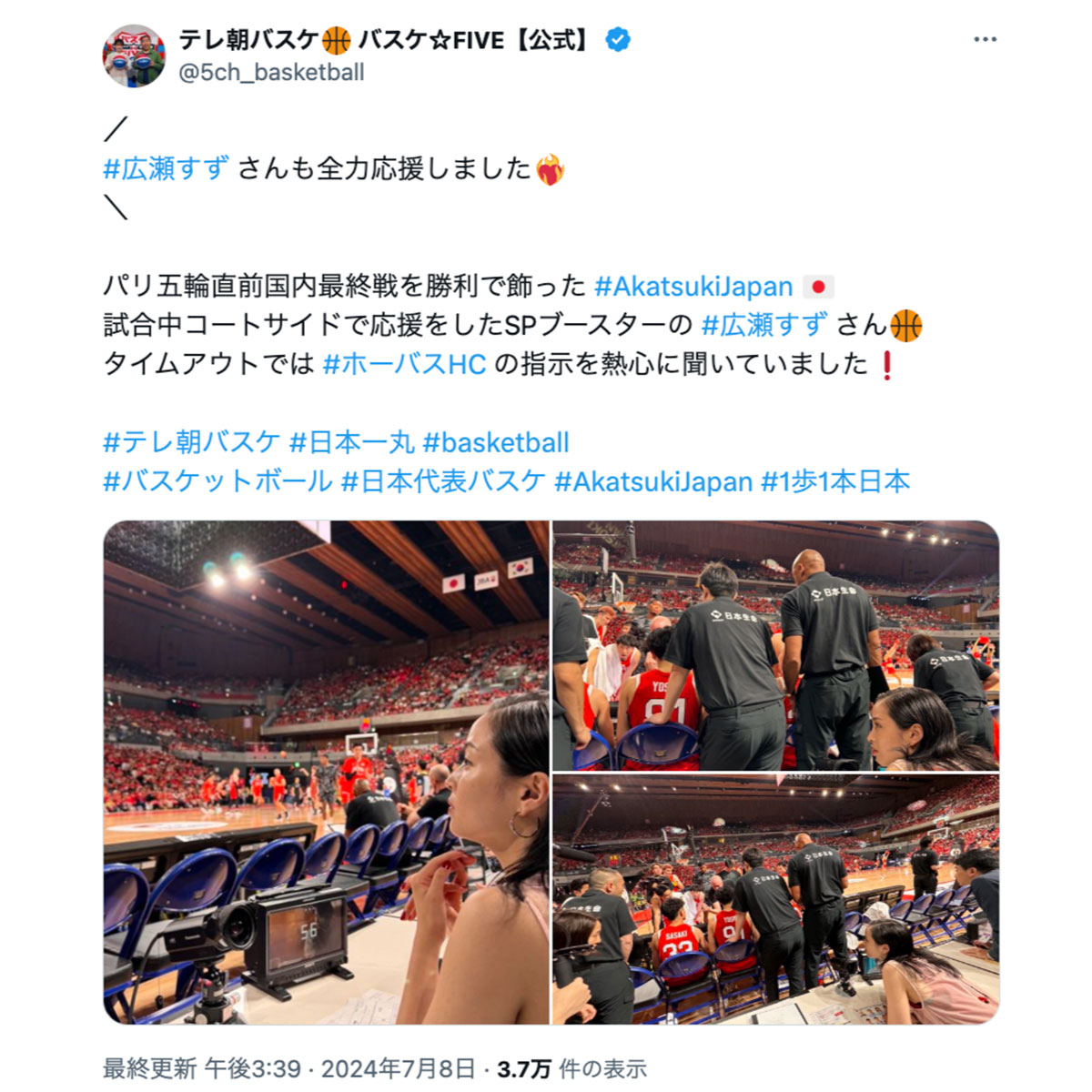
Task: Click the #1歩1本日本 hashtag
Action: [x=835, y=481]
